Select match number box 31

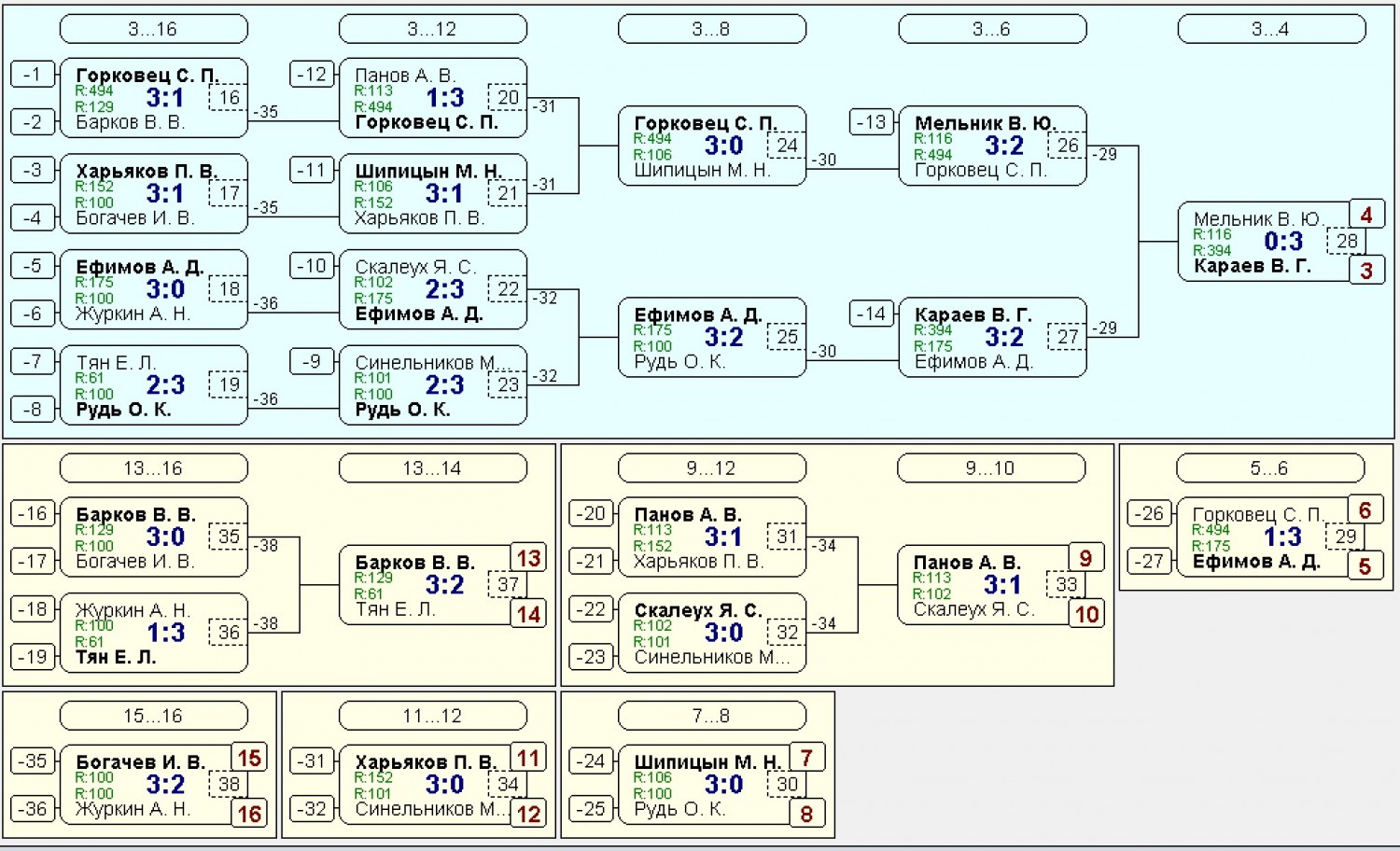[787, 536]
